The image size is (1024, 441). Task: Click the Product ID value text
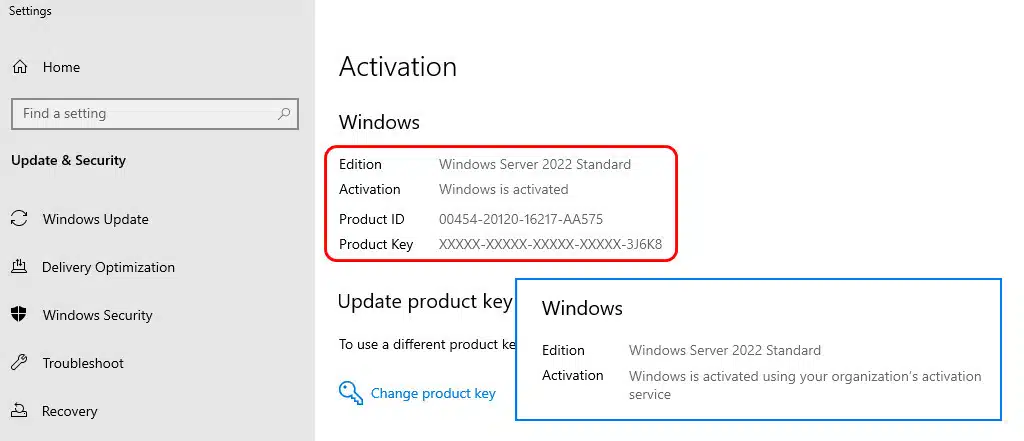(520, 220)
